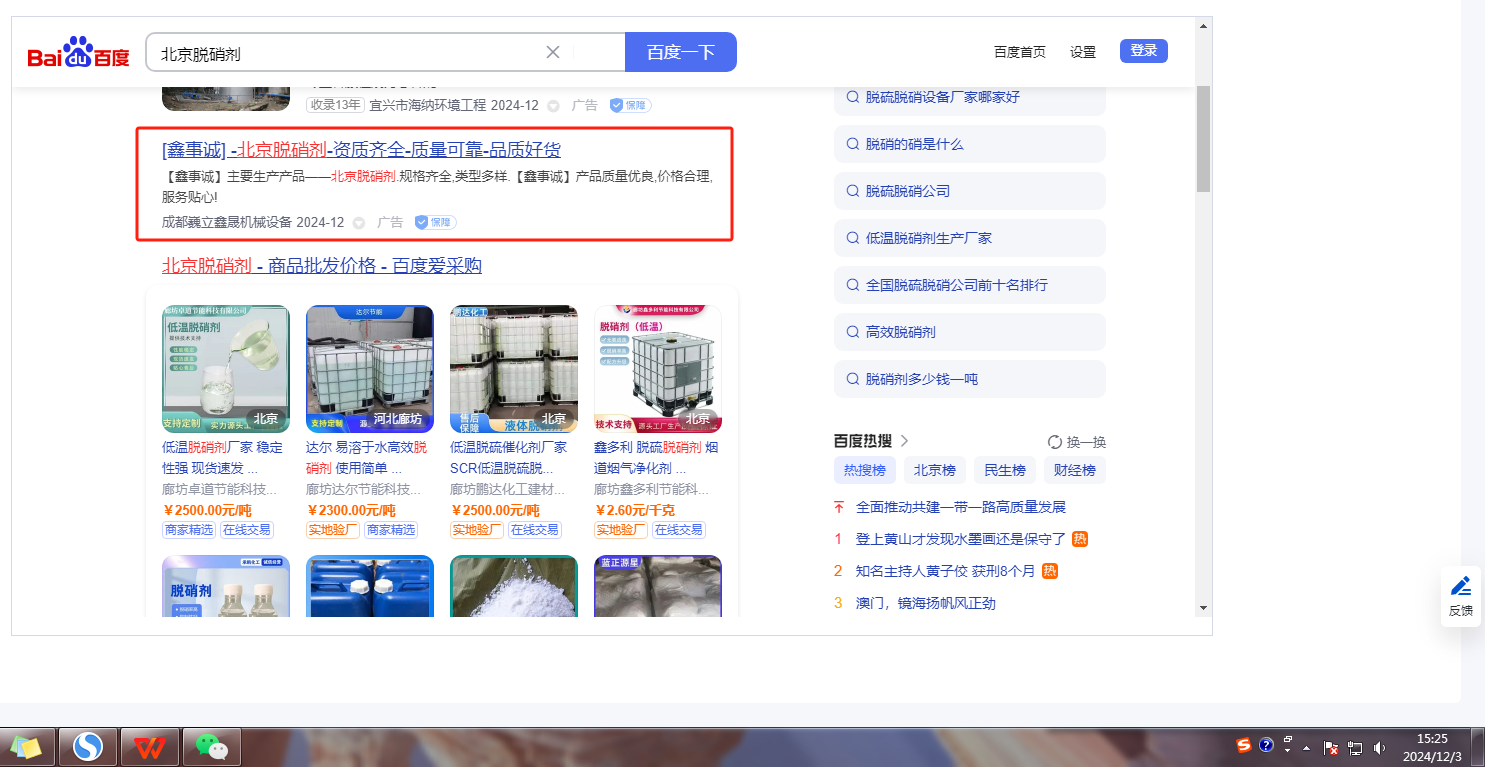Open the 液体脱硫 white tanks product image

(514, 368)
